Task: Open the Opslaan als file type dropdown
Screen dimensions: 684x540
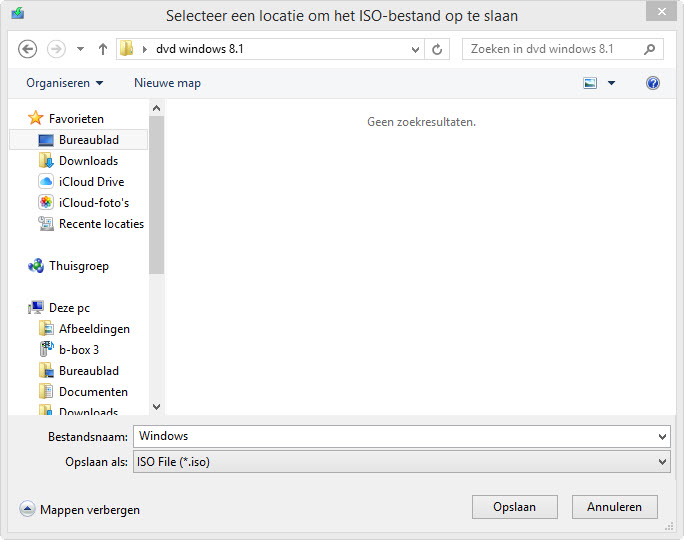Action: [x=401, y=461]
